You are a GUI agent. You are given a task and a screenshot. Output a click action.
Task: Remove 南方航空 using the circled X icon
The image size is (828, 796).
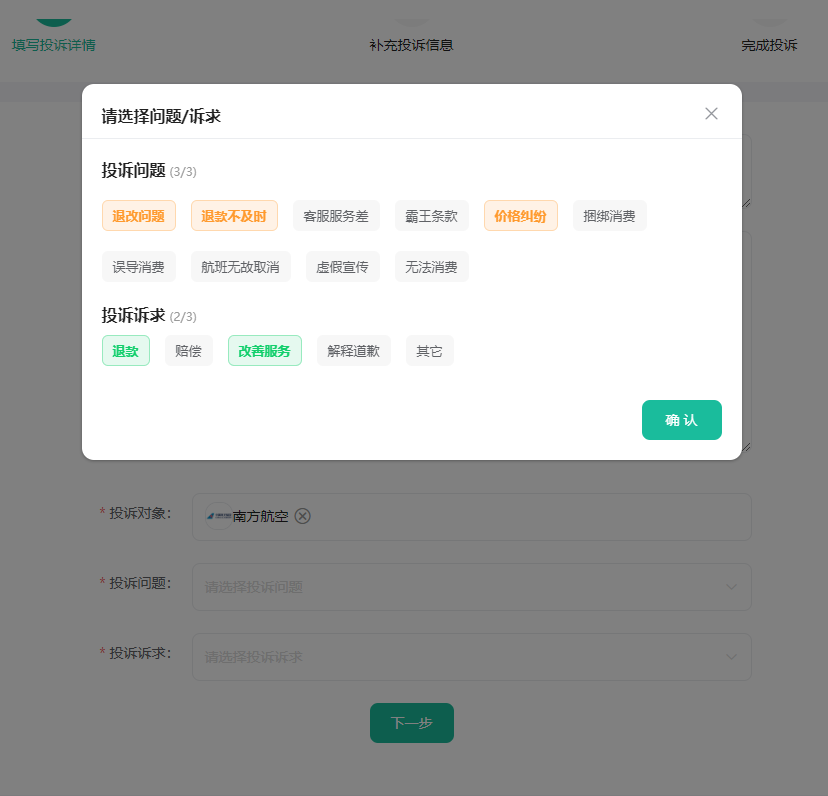pyautogui.click(x=303, y=516)
